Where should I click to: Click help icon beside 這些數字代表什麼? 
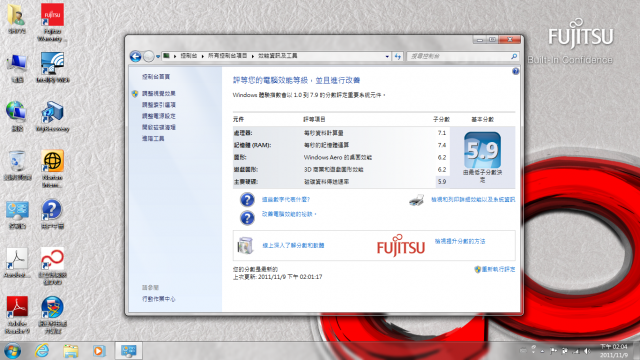(x=247, y=200)
